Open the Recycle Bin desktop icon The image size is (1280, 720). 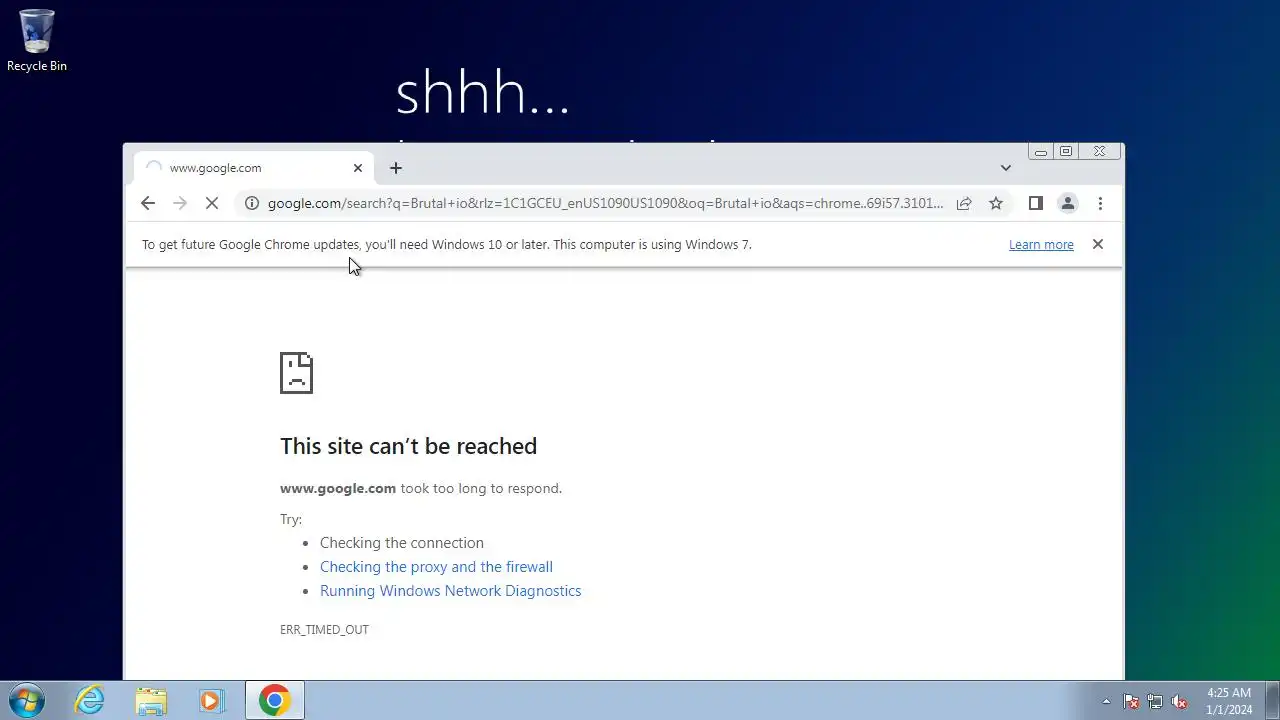[x=37, y=41]
